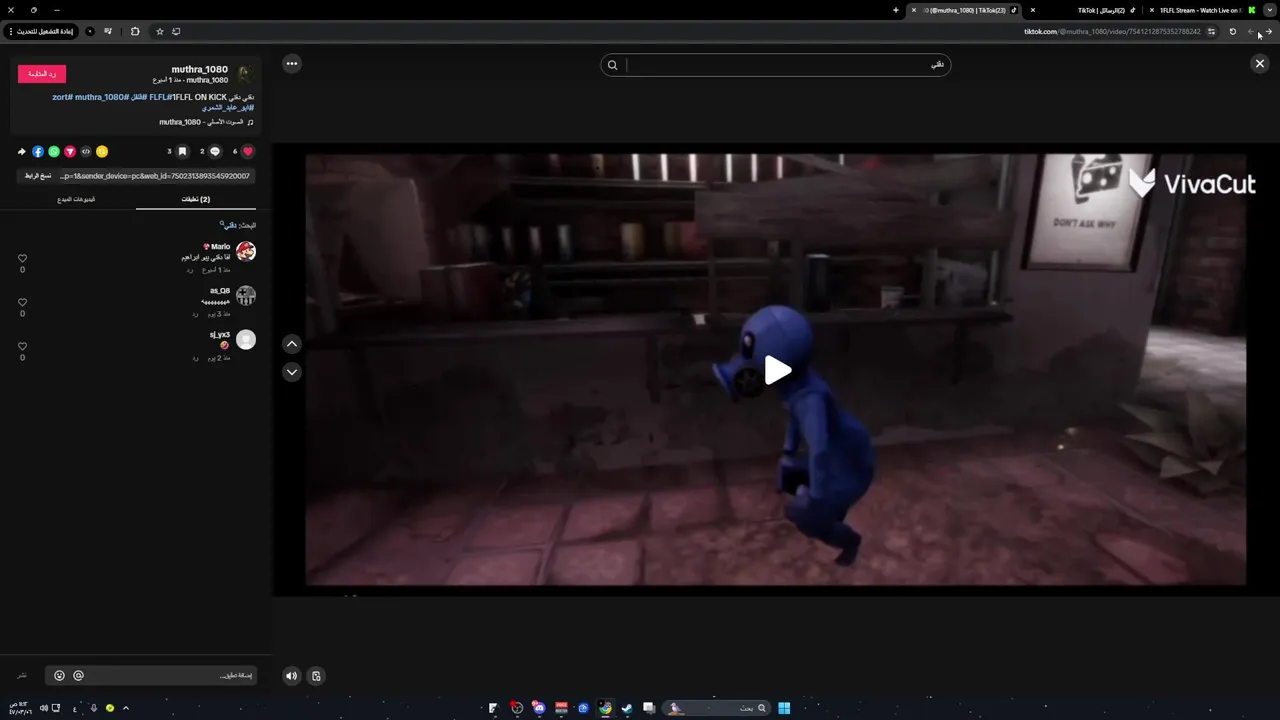Open the browser extensions puzzle icon
Screen dimensions: 1280x720
(x=135, y=31)
